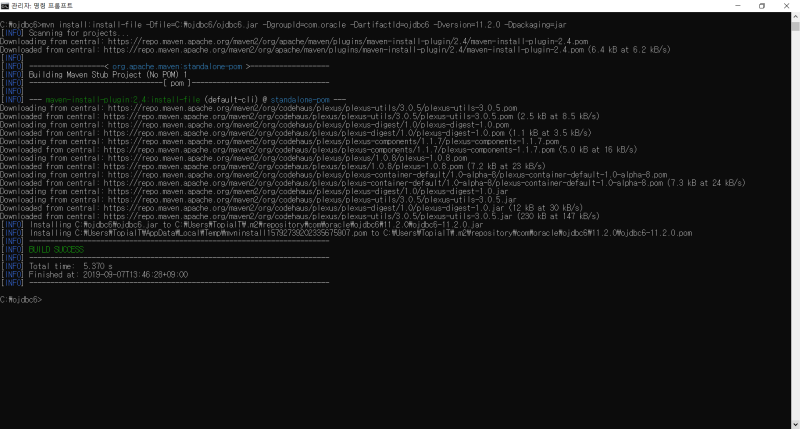Click the C:\ojdbc6> prompt on last line
Image resolution: width=800 pixels, height=429 pixels.
pos(21,299)
